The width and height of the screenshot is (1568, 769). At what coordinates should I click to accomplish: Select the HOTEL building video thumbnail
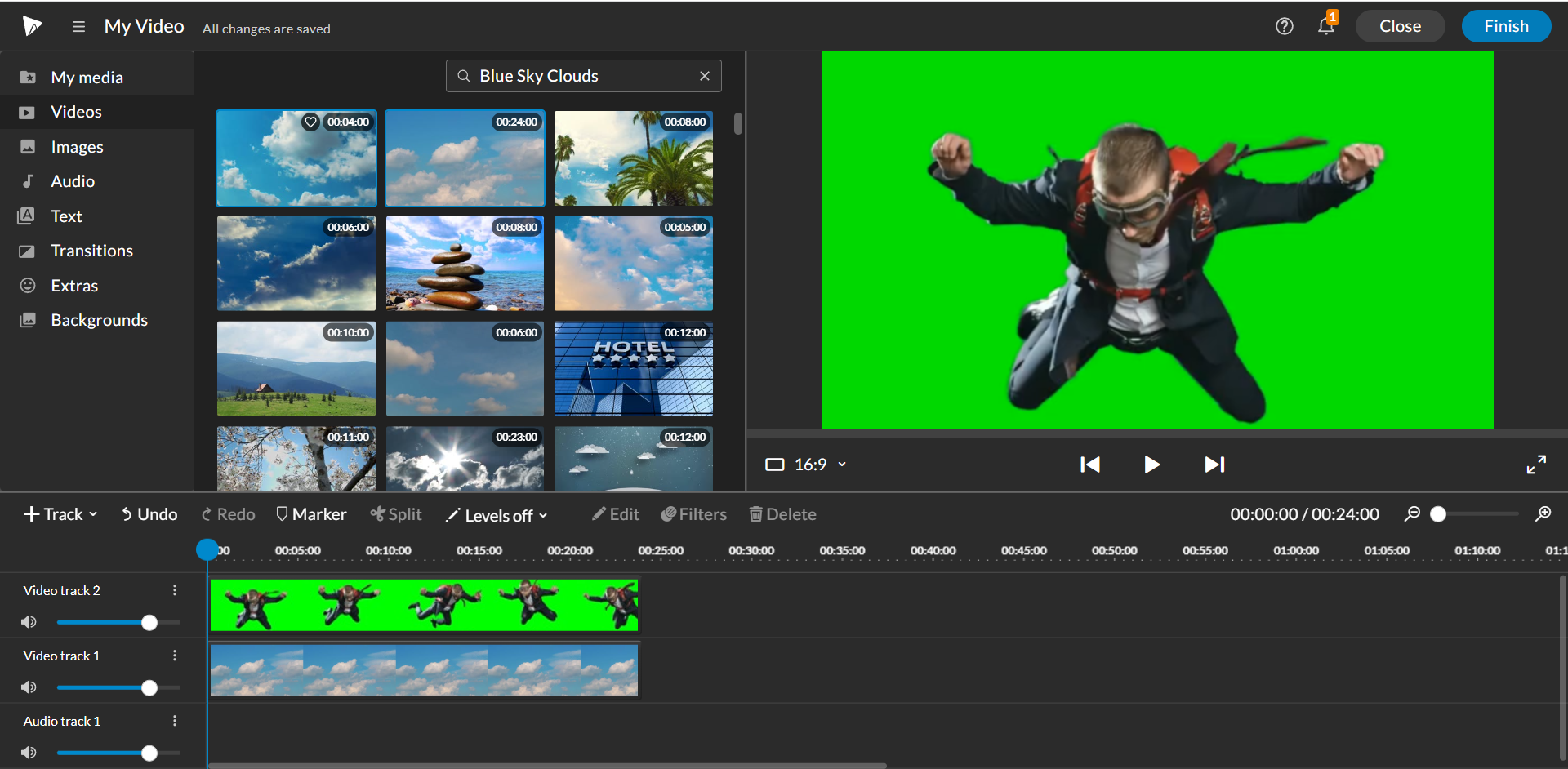point(633,369)
